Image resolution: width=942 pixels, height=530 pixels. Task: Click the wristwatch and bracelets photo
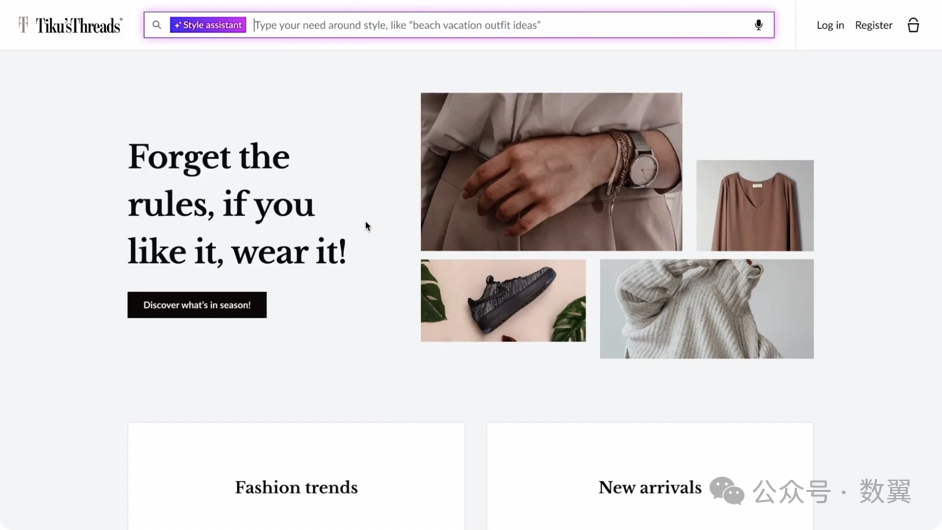(x=551, y=171)
